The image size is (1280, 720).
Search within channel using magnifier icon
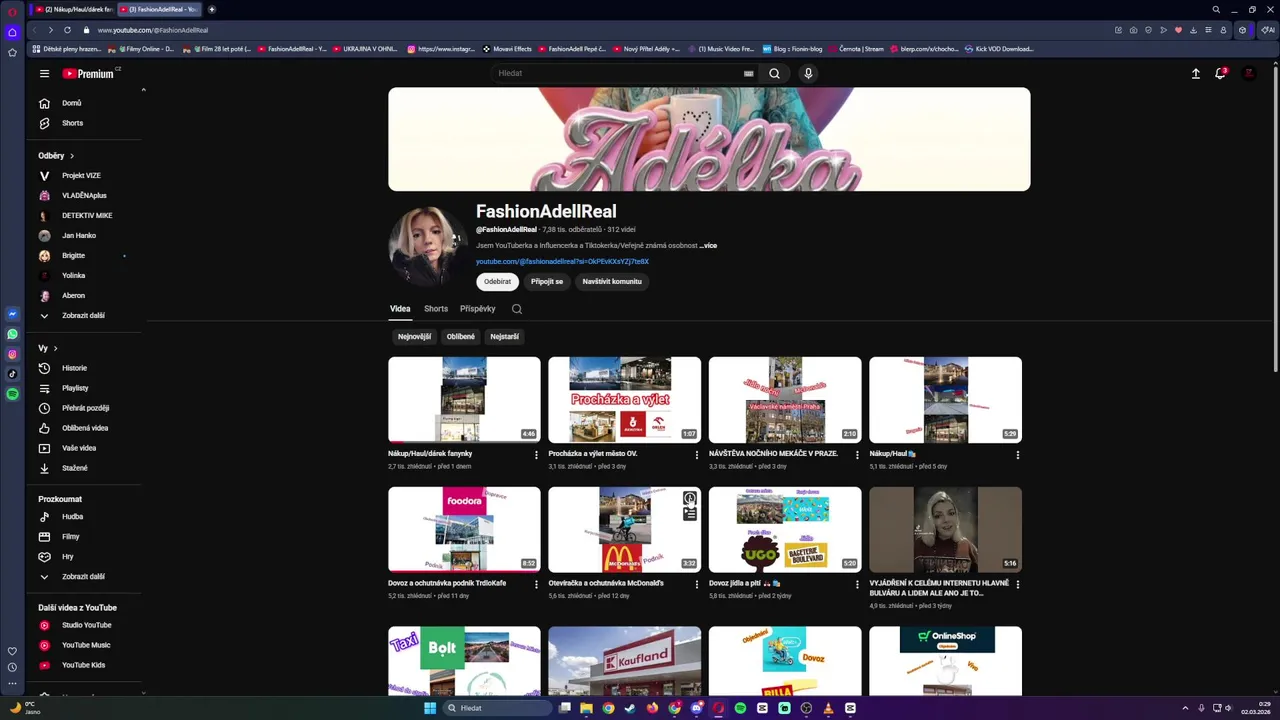click(x=517, y=309)
